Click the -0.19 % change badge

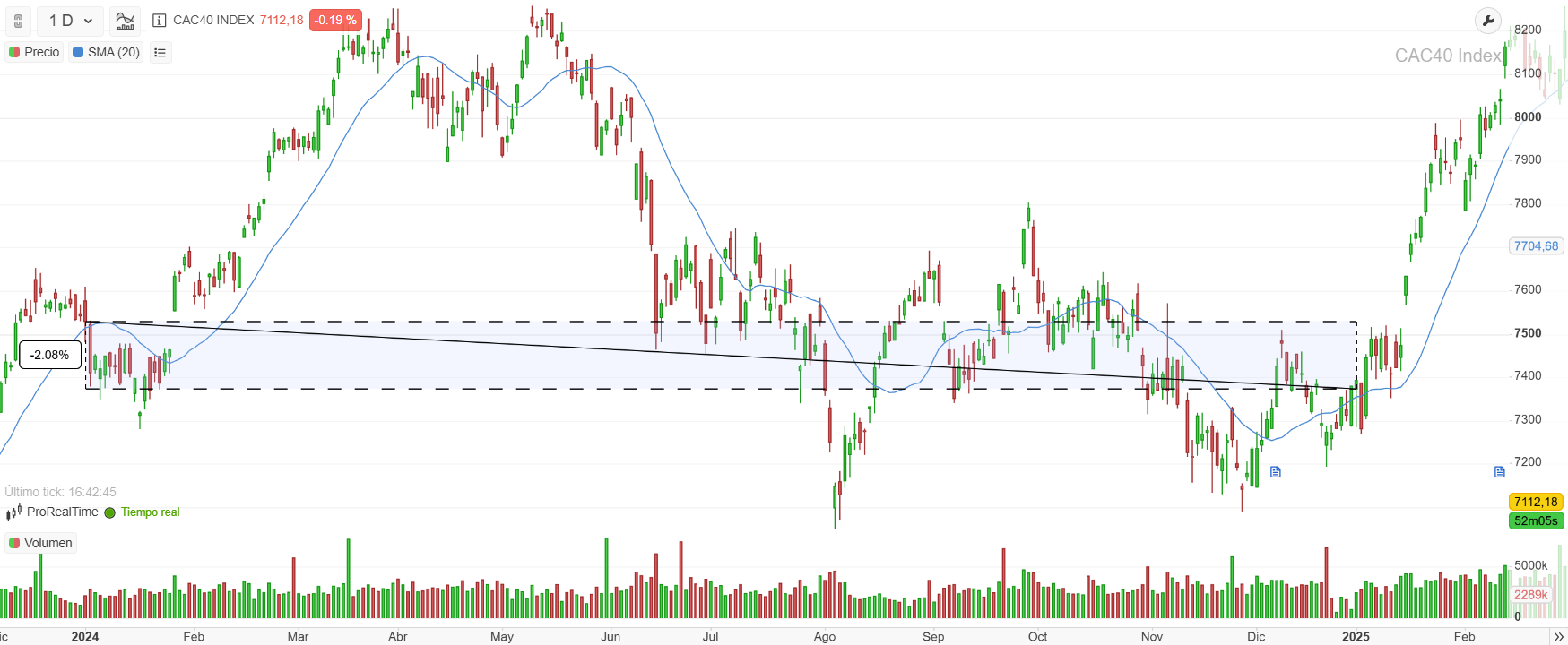(334, 19)
